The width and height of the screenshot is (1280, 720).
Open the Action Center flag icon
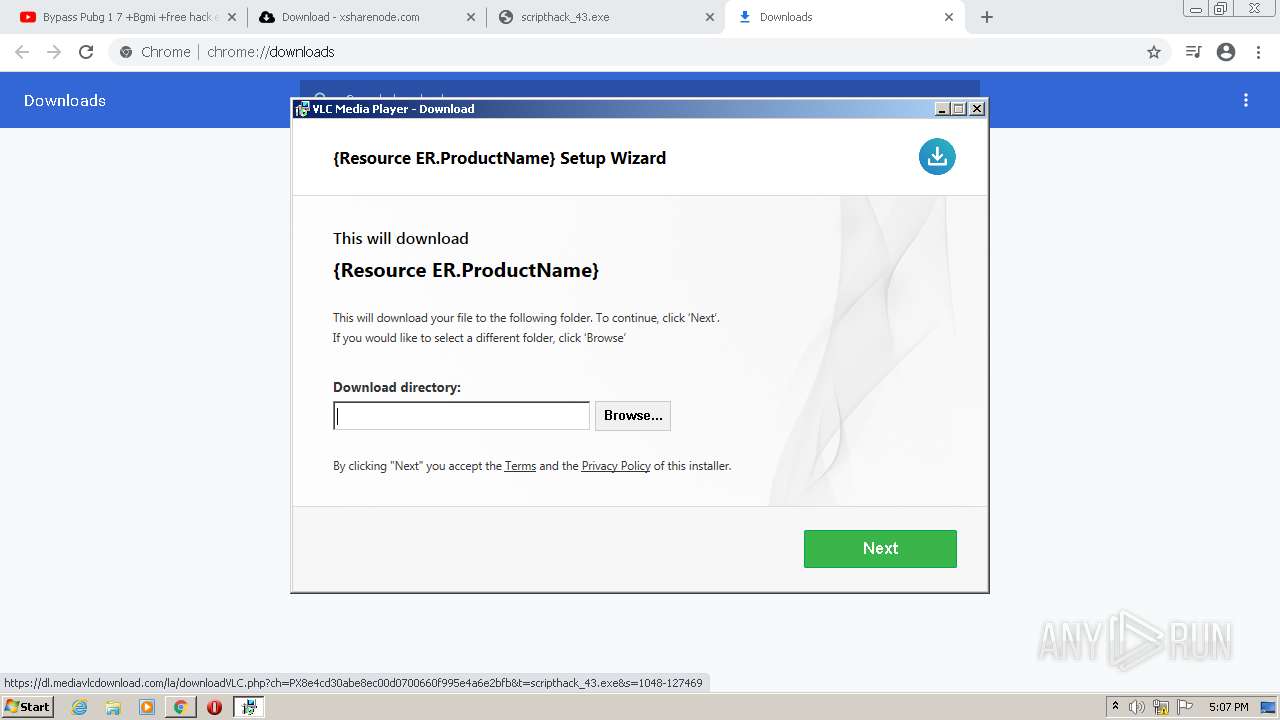click(1183, 707)
